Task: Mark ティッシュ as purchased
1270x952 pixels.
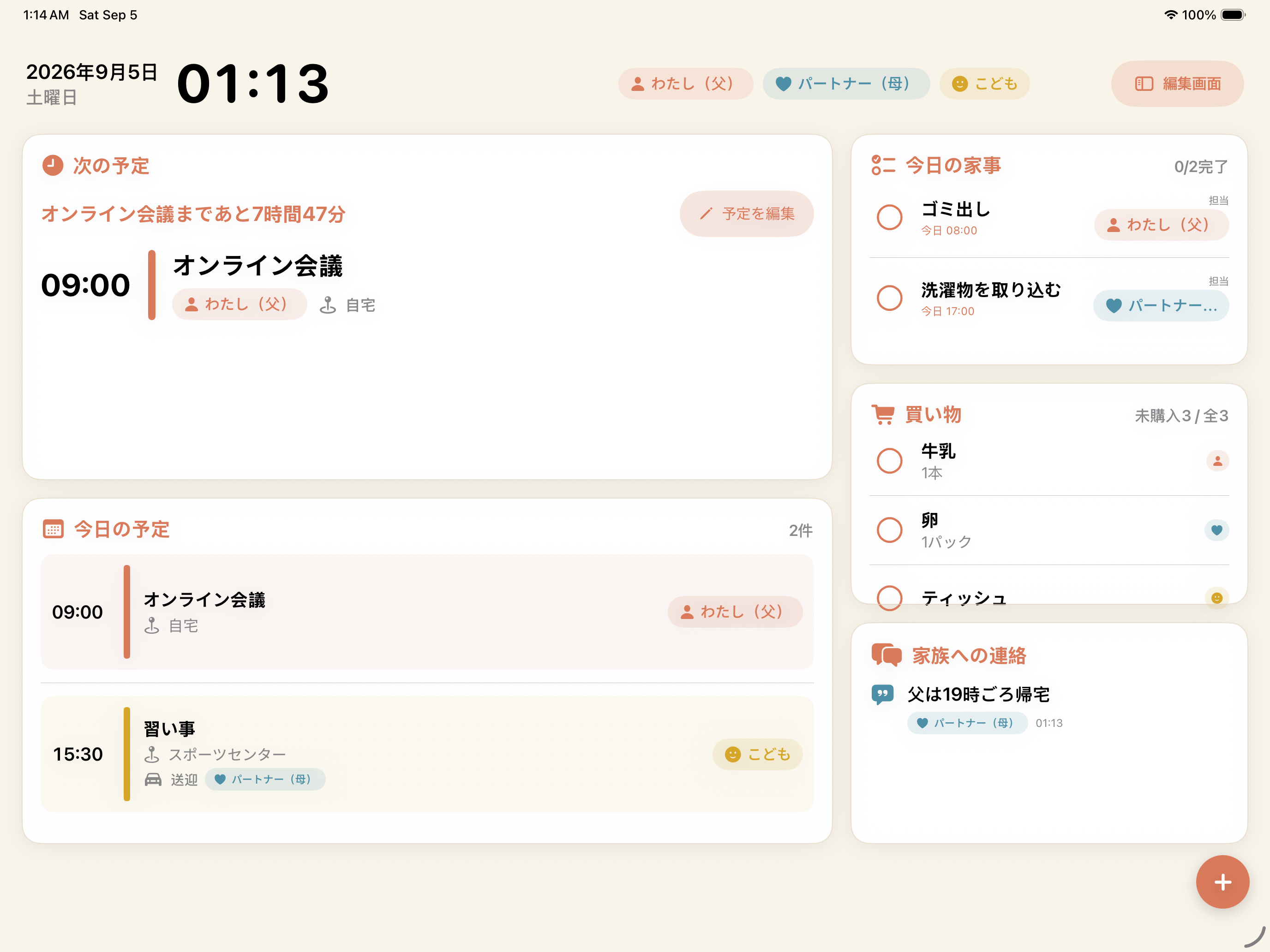Action: [x=889, y=598]
